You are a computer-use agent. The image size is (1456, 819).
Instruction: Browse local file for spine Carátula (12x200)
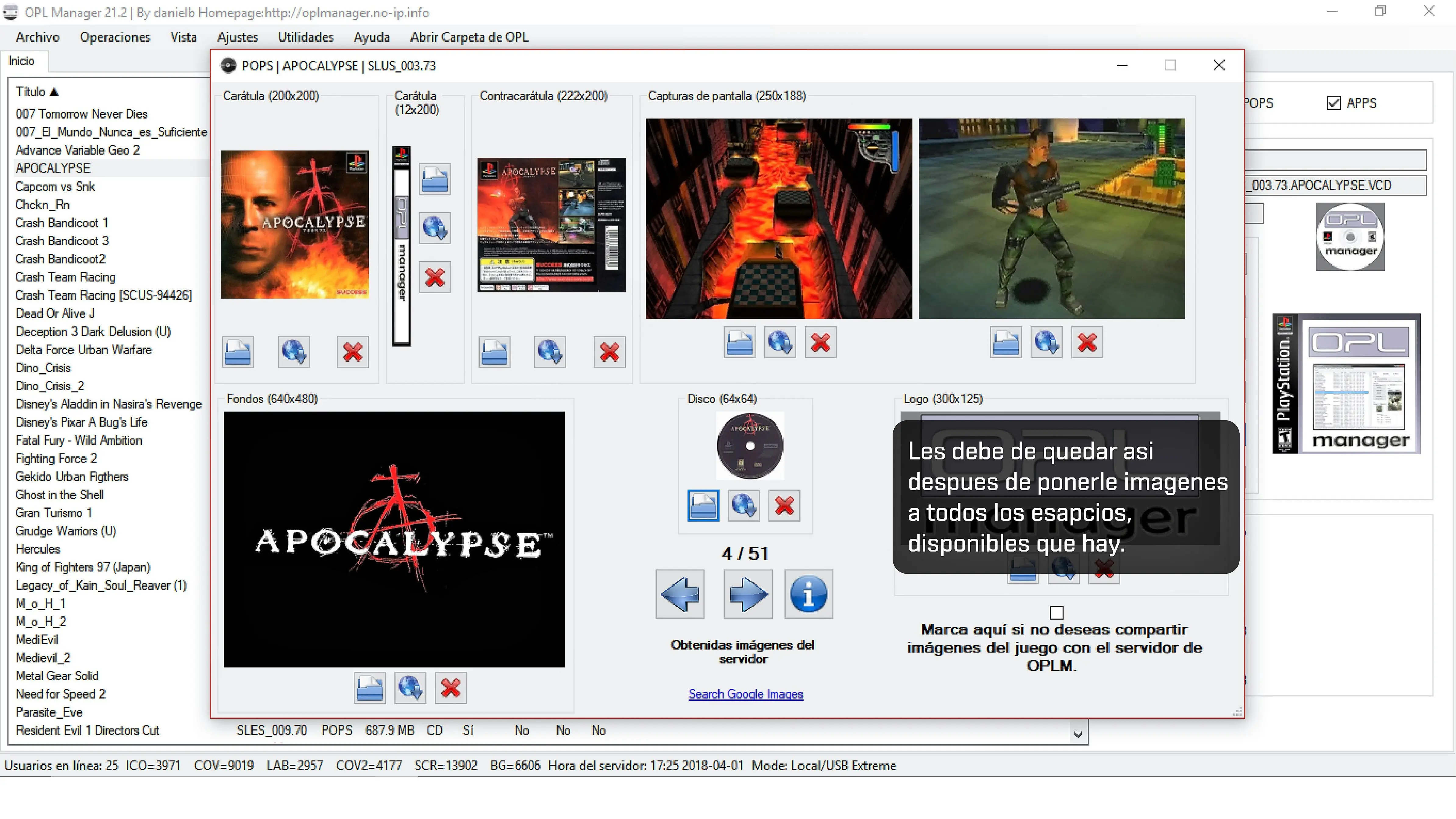pos(435,179)
